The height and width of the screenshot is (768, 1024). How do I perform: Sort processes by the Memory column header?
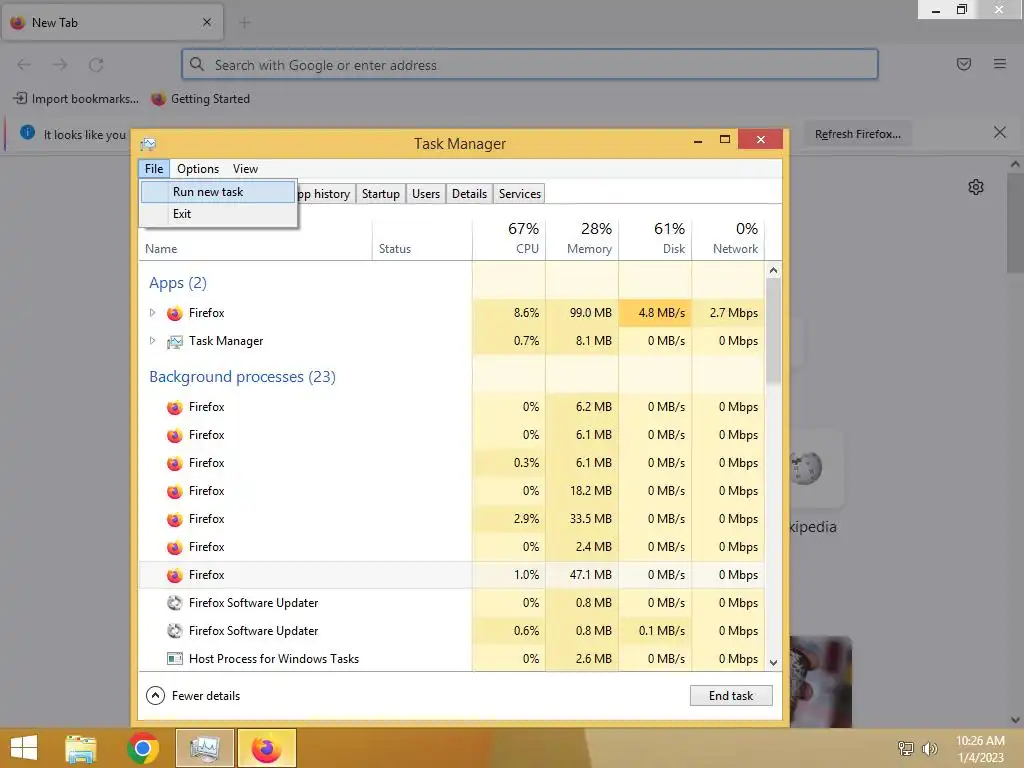[x=583, y=238]
